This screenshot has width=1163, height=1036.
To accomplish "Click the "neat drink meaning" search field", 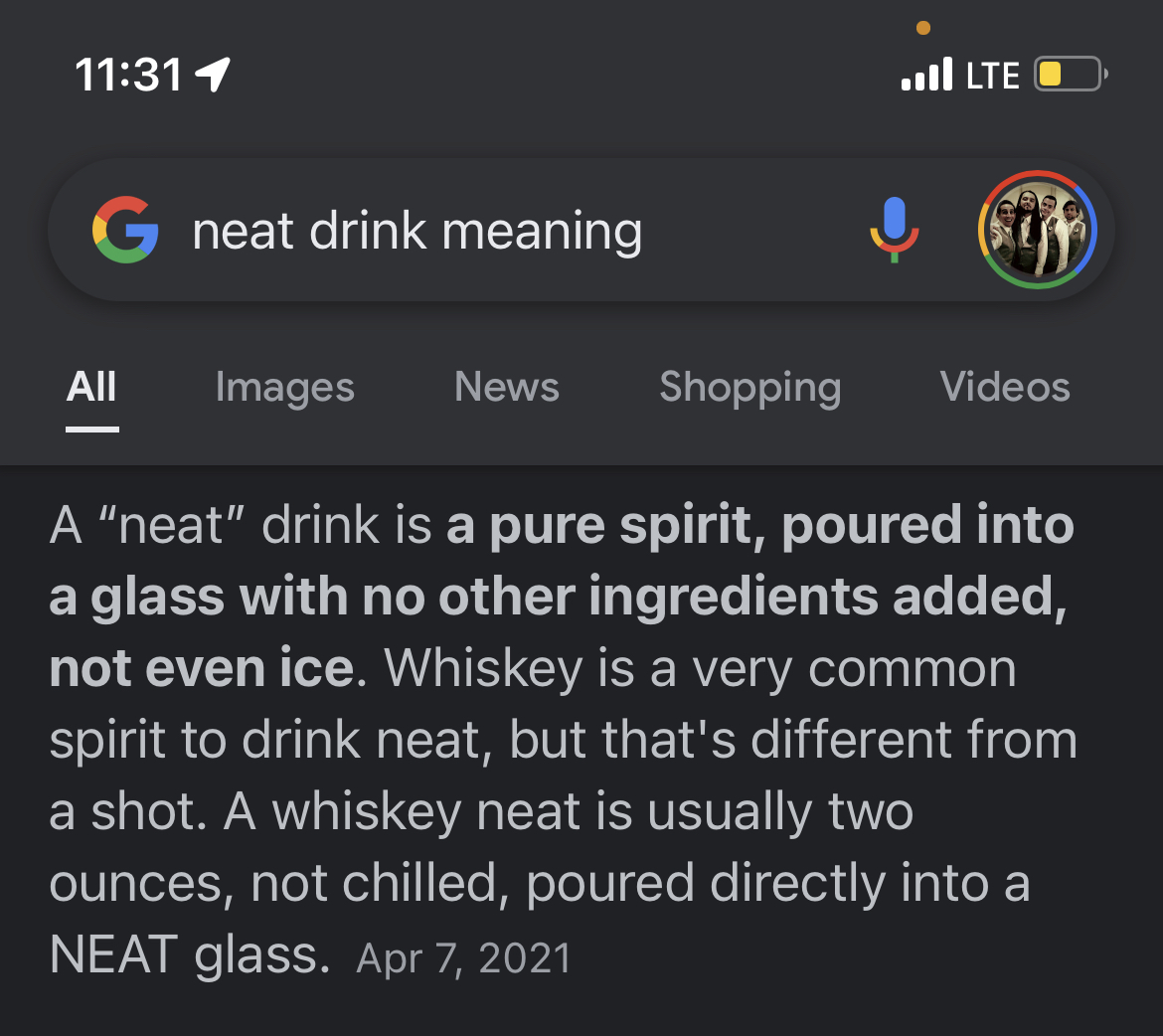I will click(x=417, y=232).
